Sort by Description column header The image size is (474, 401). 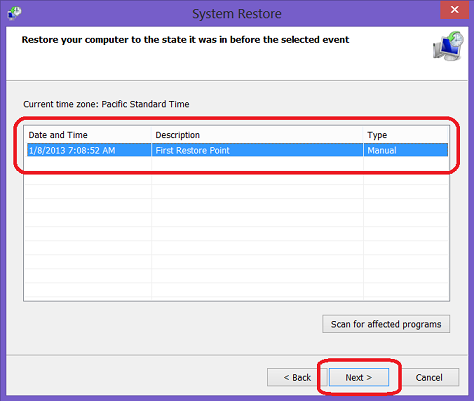(257, 135)
